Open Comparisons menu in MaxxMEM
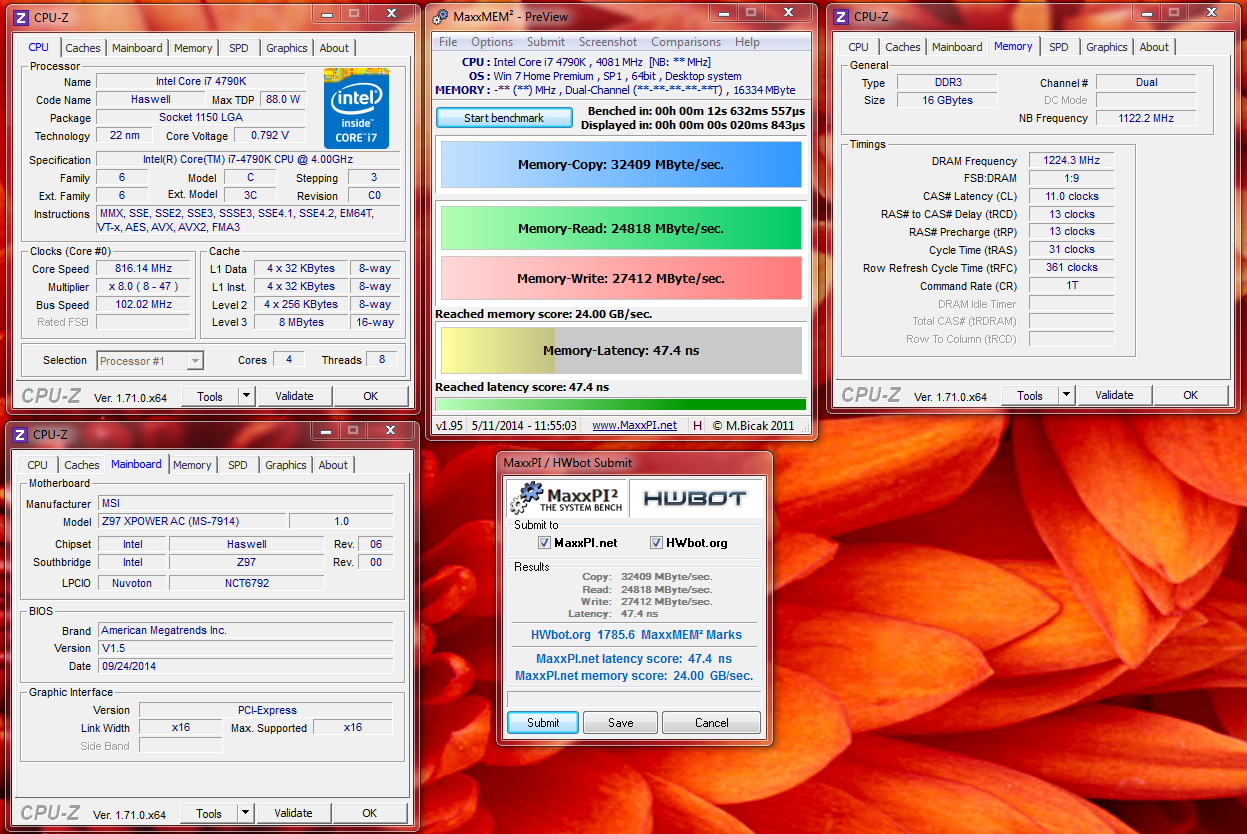 pyautogui.click(x=686, y=42)
